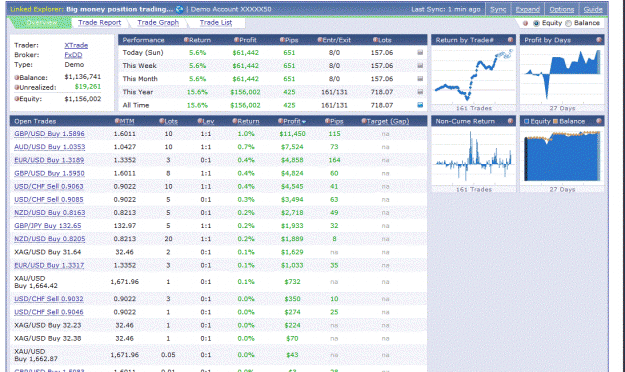Click the info dot in Equity/Balance chart panel
Screen dimensions: 625x372
599,121
